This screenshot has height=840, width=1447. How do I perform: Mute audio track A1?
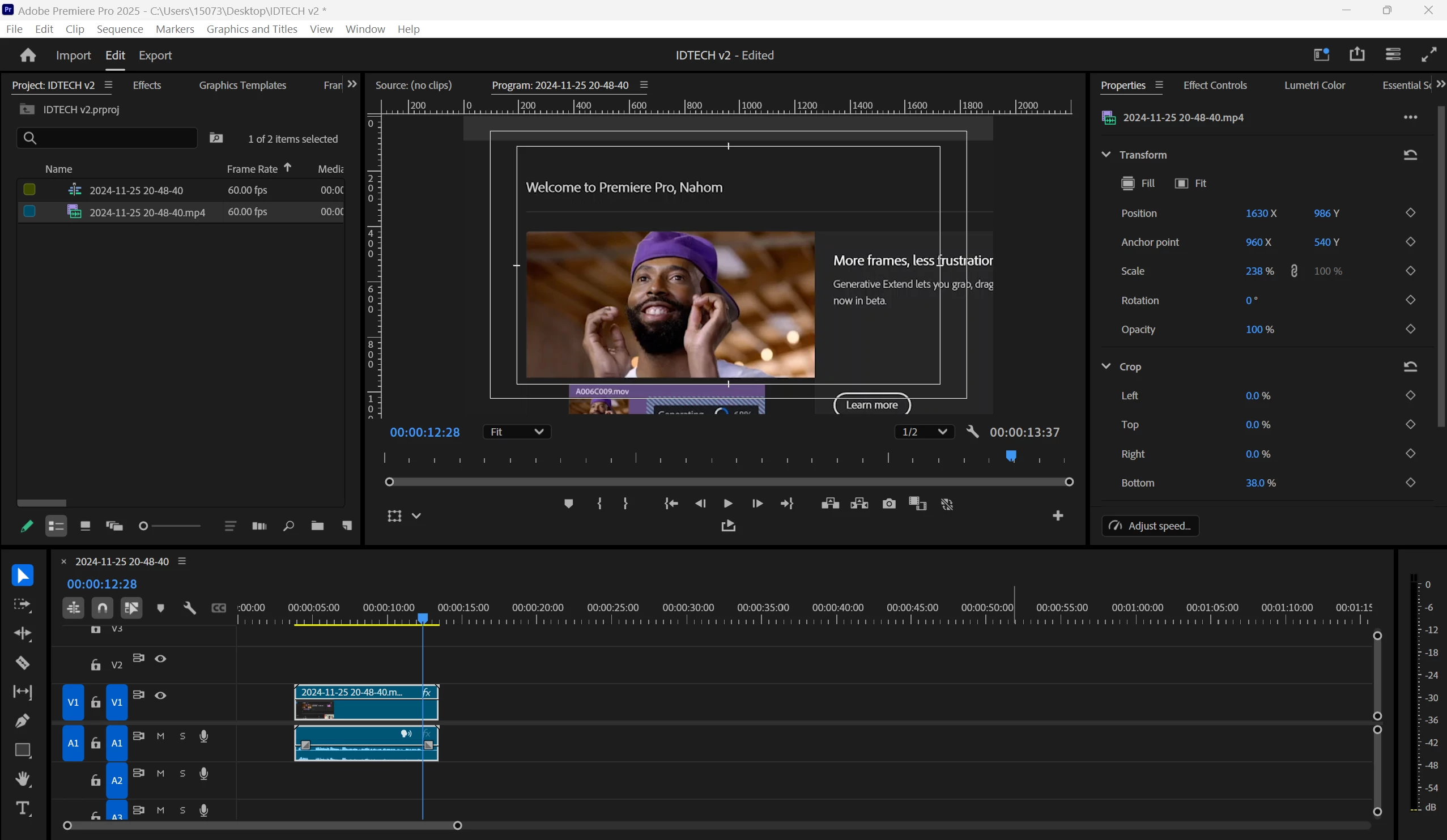160,736
